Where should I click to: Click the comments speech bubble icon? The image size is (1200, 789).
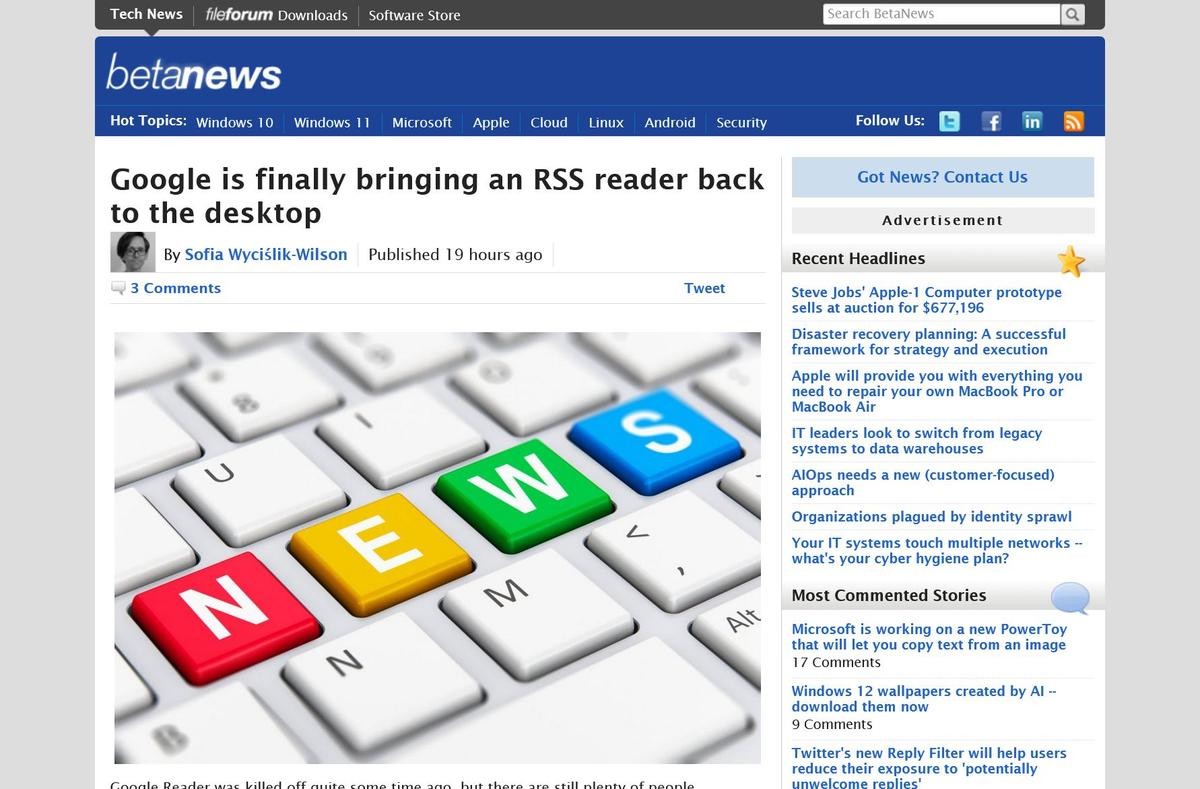[x=118, y=288]
